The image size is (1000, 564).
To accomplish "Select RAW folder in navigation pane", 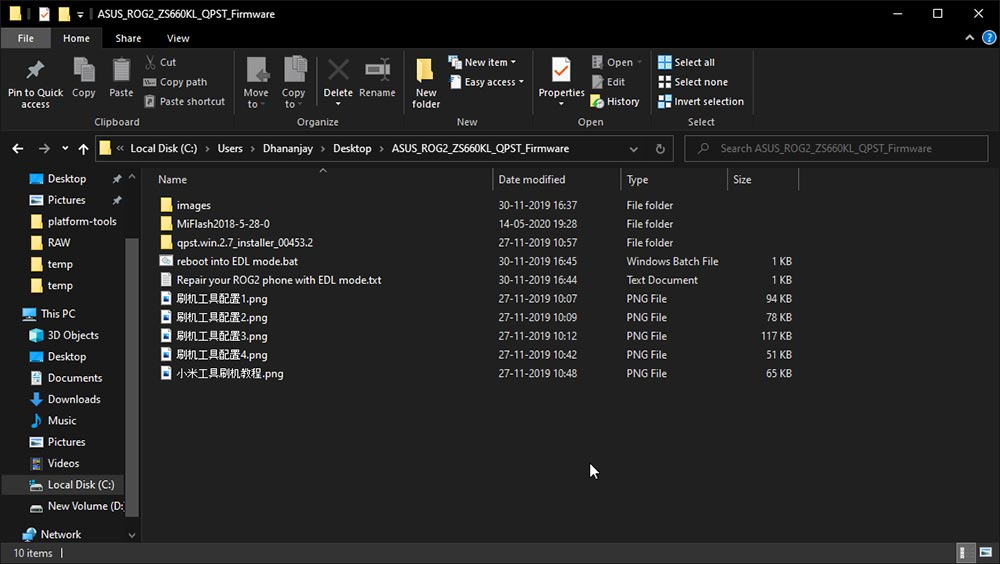I will pos(50,242).
